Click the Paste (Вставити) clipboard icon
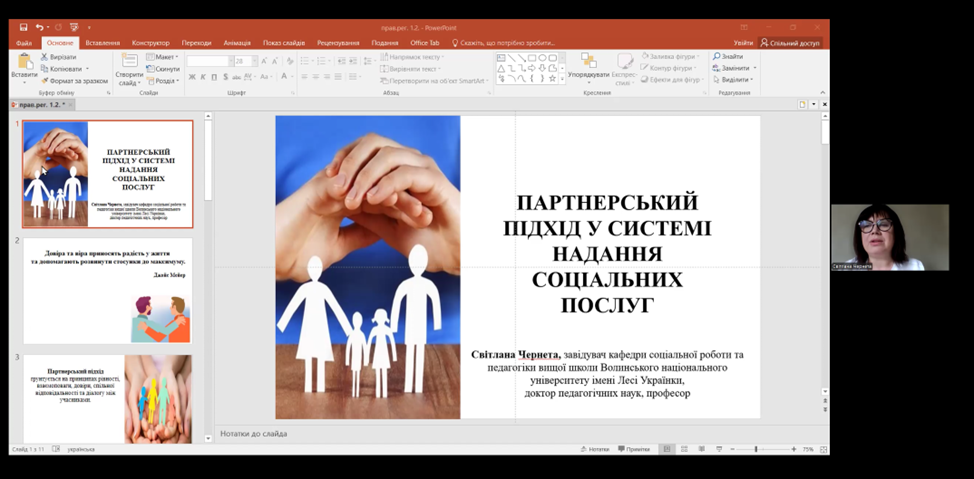Screen dimensions: 974x479 click(24, 67)
